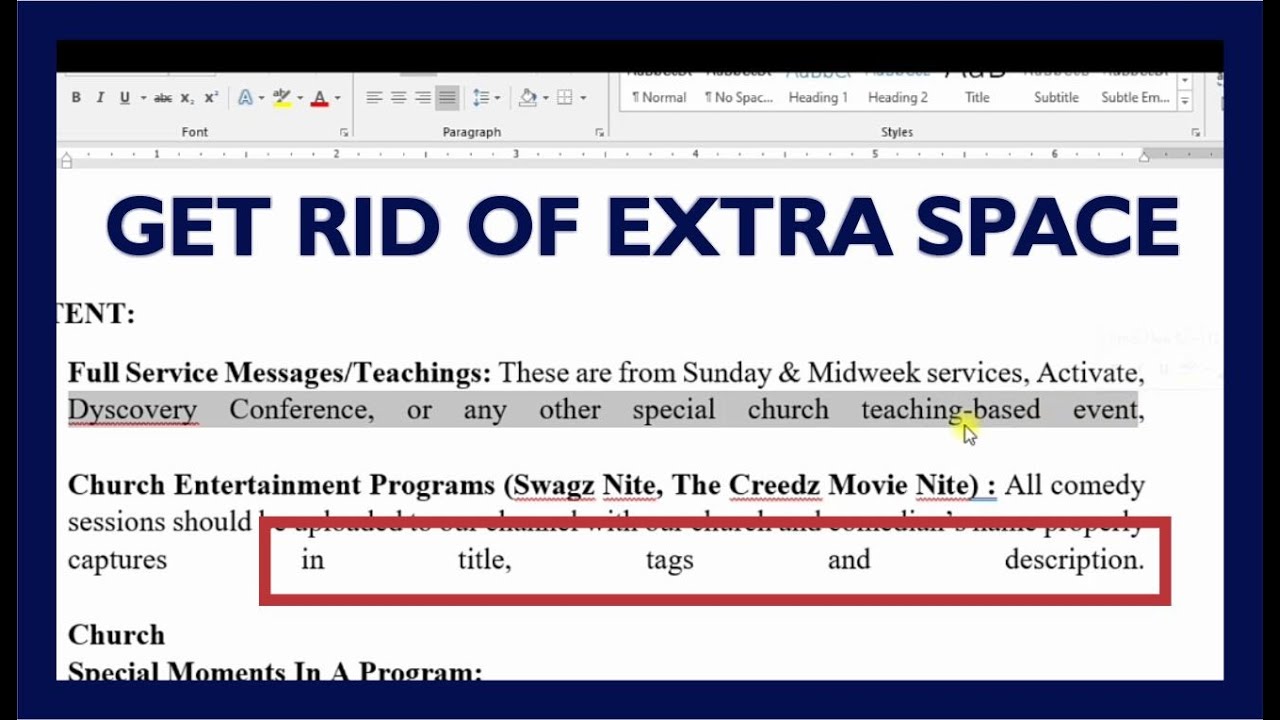Expand the underline style dropdown arrow
This screenshot has width=1280, height=720.
pos(143,98)
